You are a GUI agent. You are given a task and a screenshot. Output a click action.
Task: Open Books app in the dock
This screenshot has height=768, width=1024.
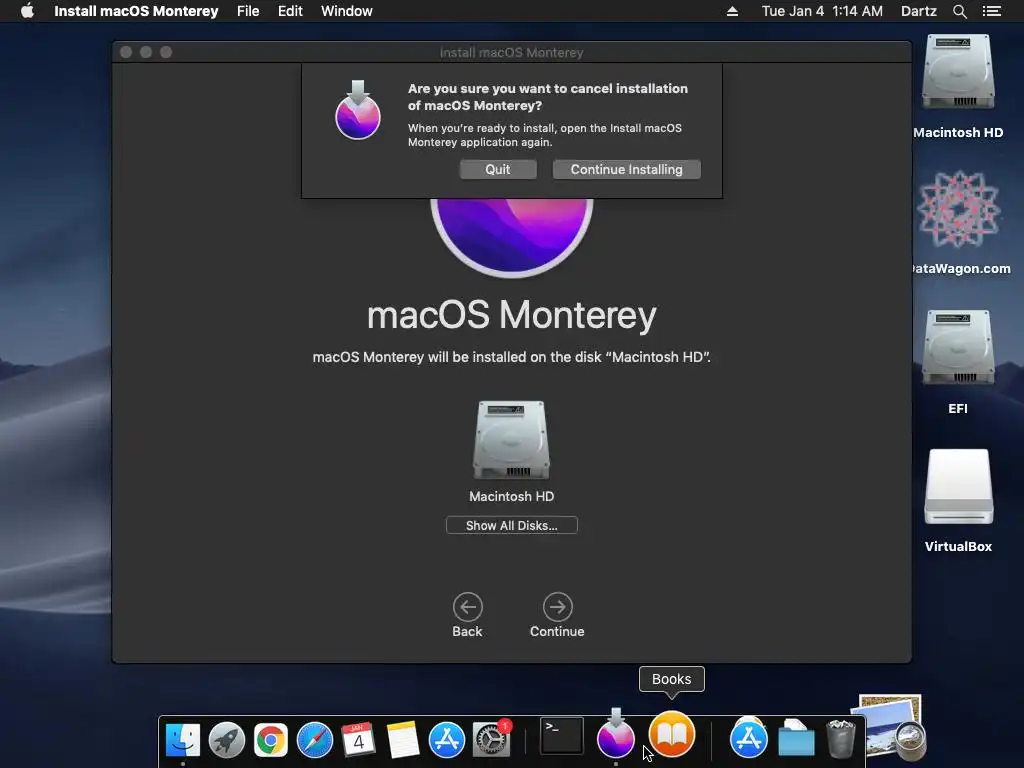tap(672, 734)
